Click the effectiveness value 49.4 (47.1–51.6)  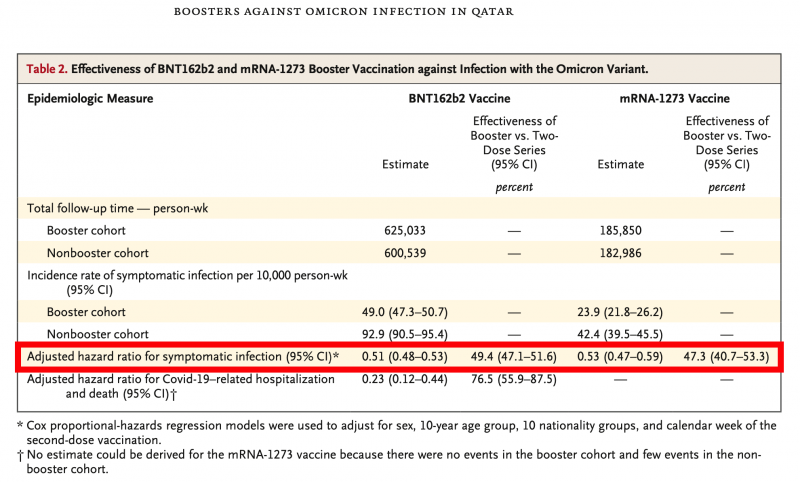click(512, 356)
